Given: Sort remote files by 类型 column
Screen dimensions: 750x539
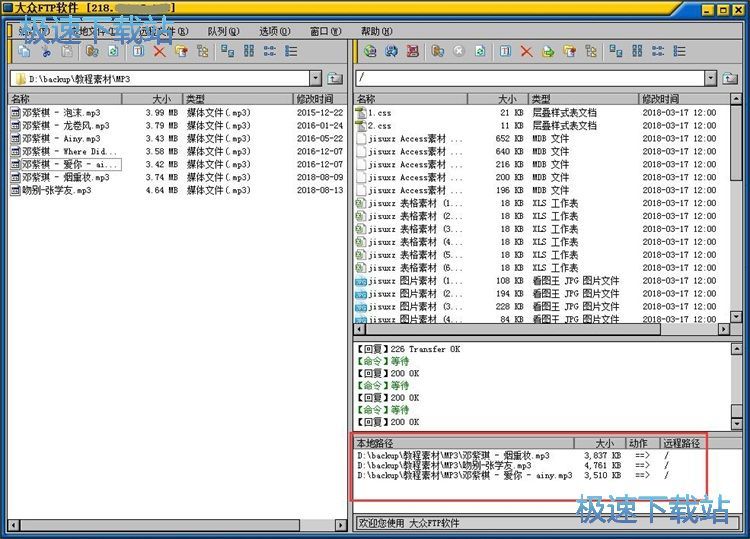Looking at the screenshot, I should pyautogui.click(x=584, y=99).
